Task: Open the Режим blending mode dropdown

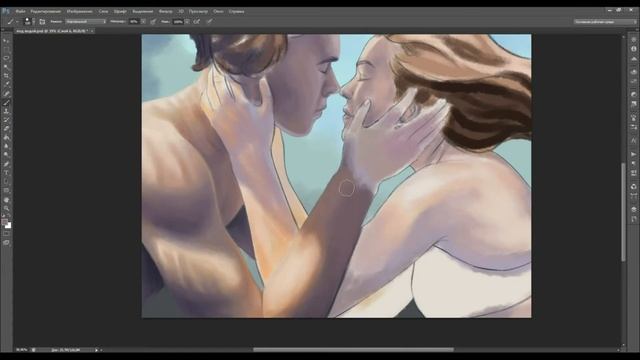Action: pyautogui.click(x=86, y=22)
